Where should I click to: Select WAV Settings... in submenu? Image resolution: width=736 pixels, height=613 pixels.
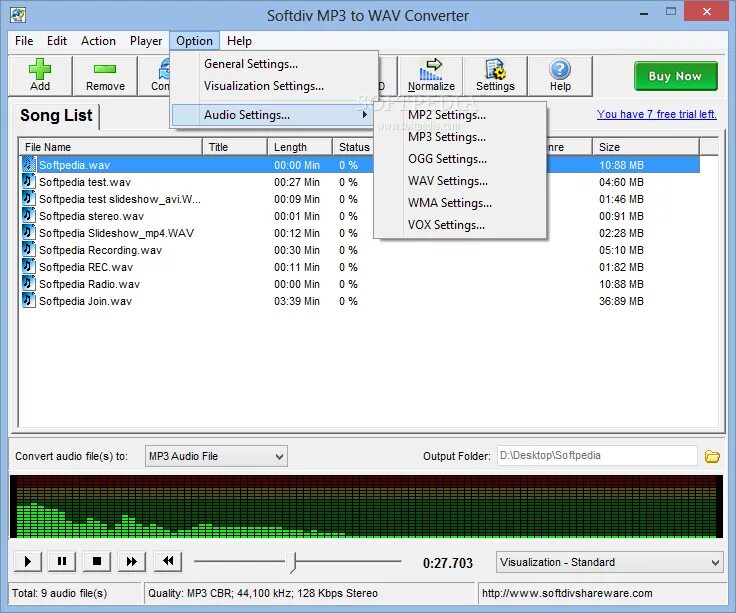(x=460, y=181)
